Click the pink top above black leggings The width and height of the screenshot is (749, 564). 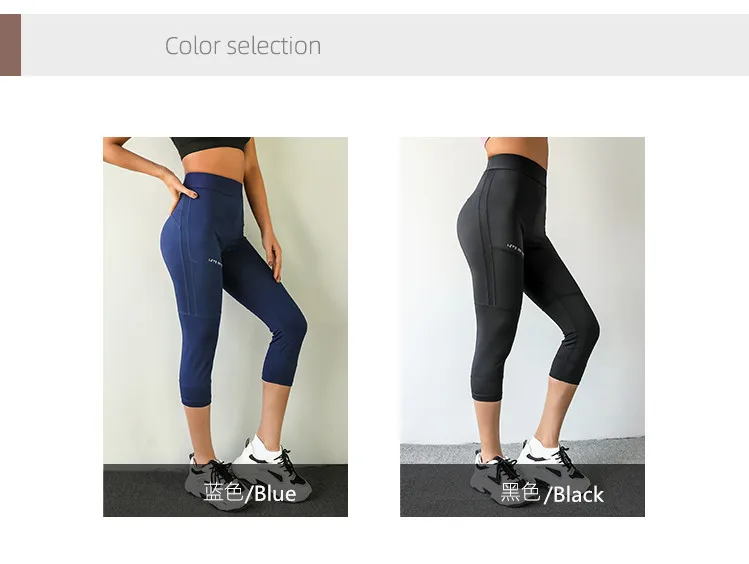click(x=486, y=141)
